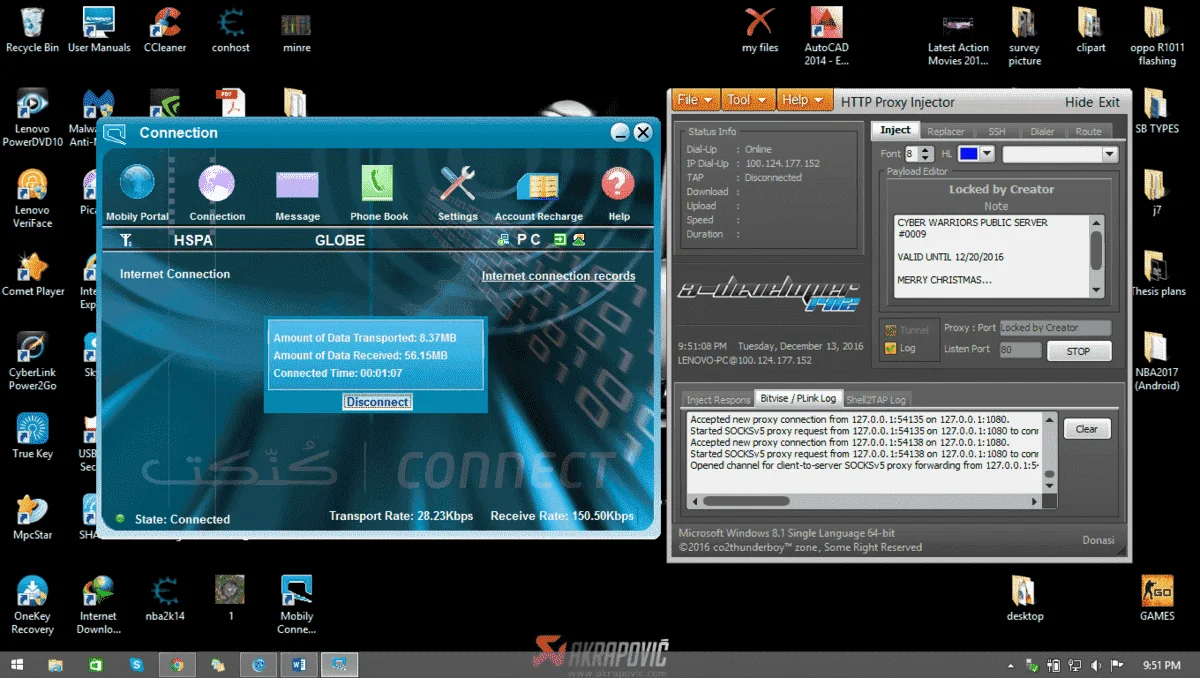The height and width of the screenshot is (678, 1200).
Task: Open the True Key desktop shortcut
Action: pos(32,436)
